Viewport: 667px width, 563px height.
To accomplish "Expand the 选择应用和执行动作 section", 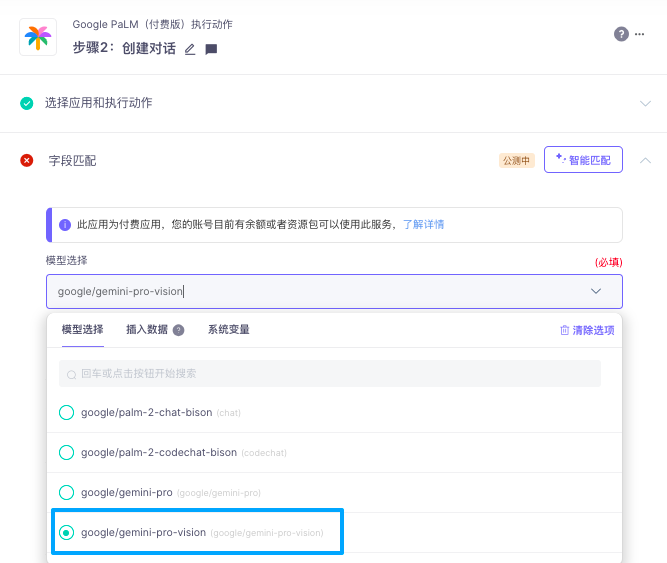I will pyautogui.click(x=645, y=103).
